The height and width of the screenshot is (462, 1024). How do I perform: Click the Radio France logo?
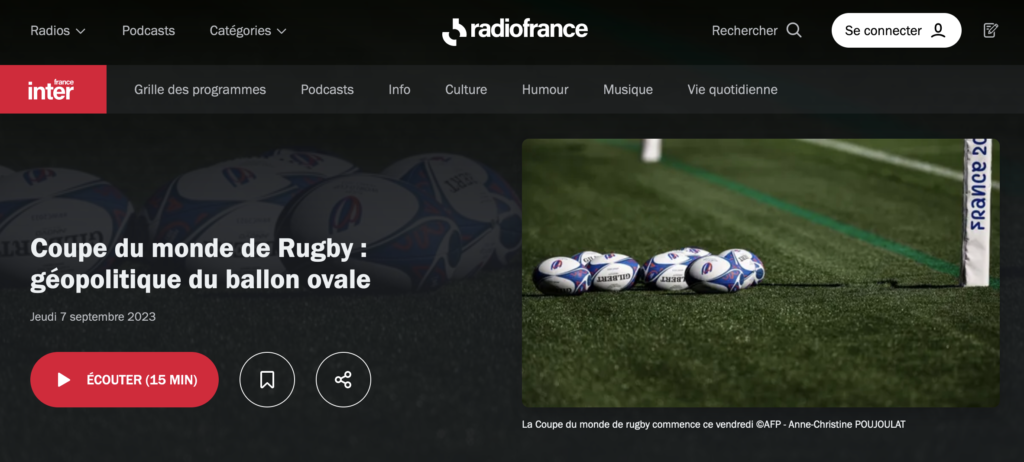click(515, 31)
